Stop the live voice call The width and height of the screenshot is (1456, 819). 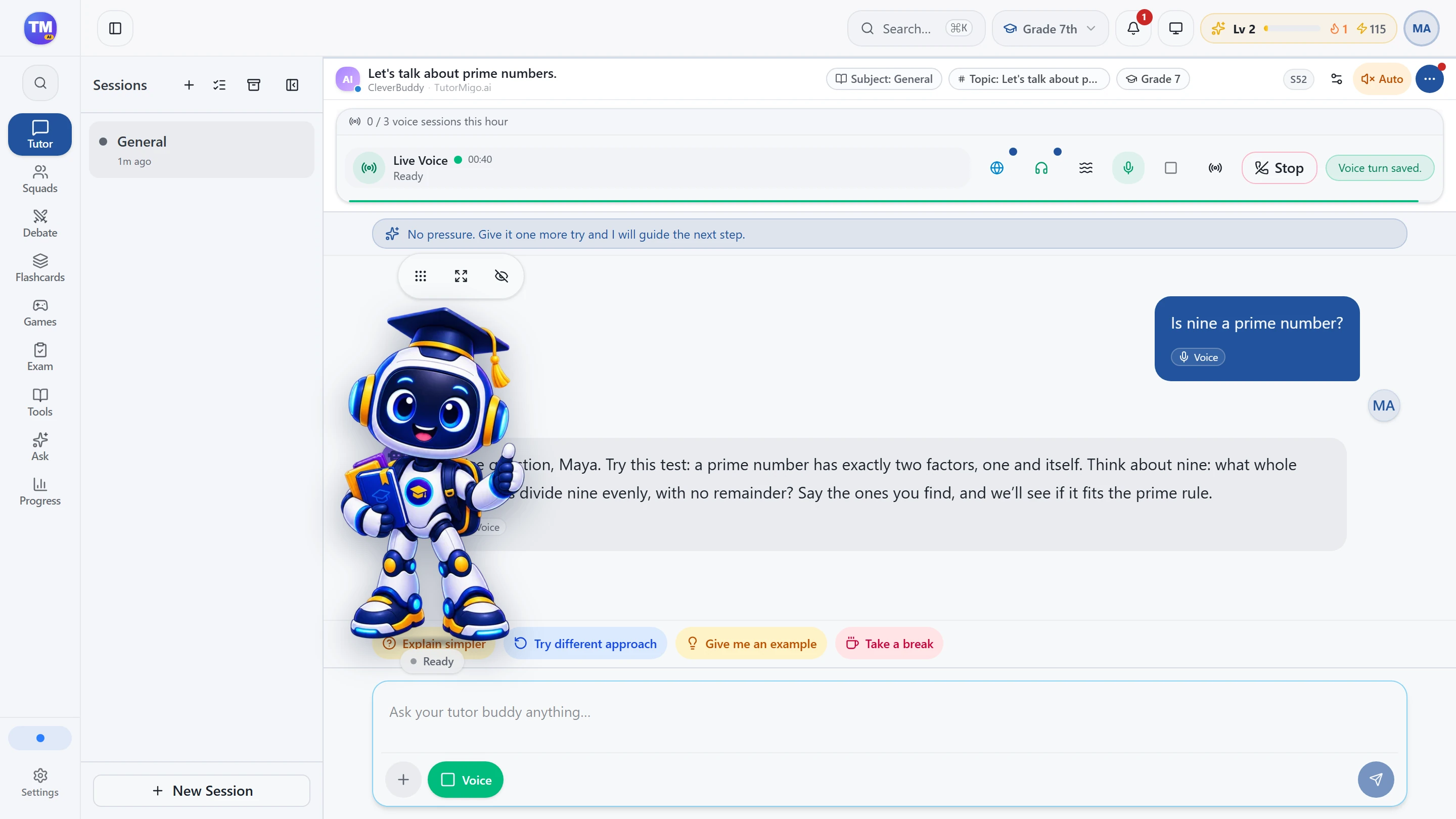1279,168
